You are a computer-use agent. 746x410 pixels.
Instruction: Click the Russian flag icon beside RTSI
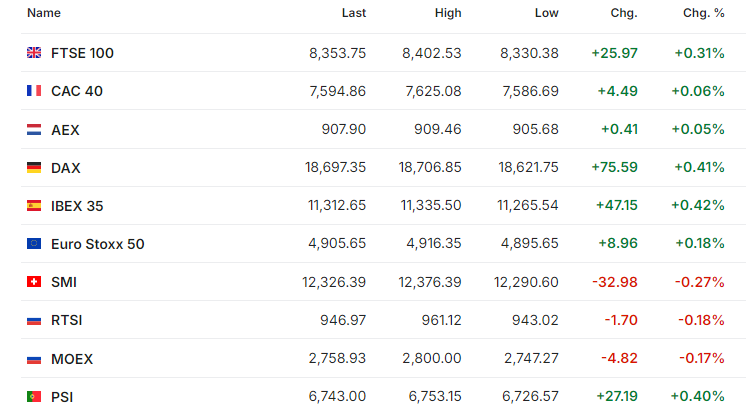[34, 320]
